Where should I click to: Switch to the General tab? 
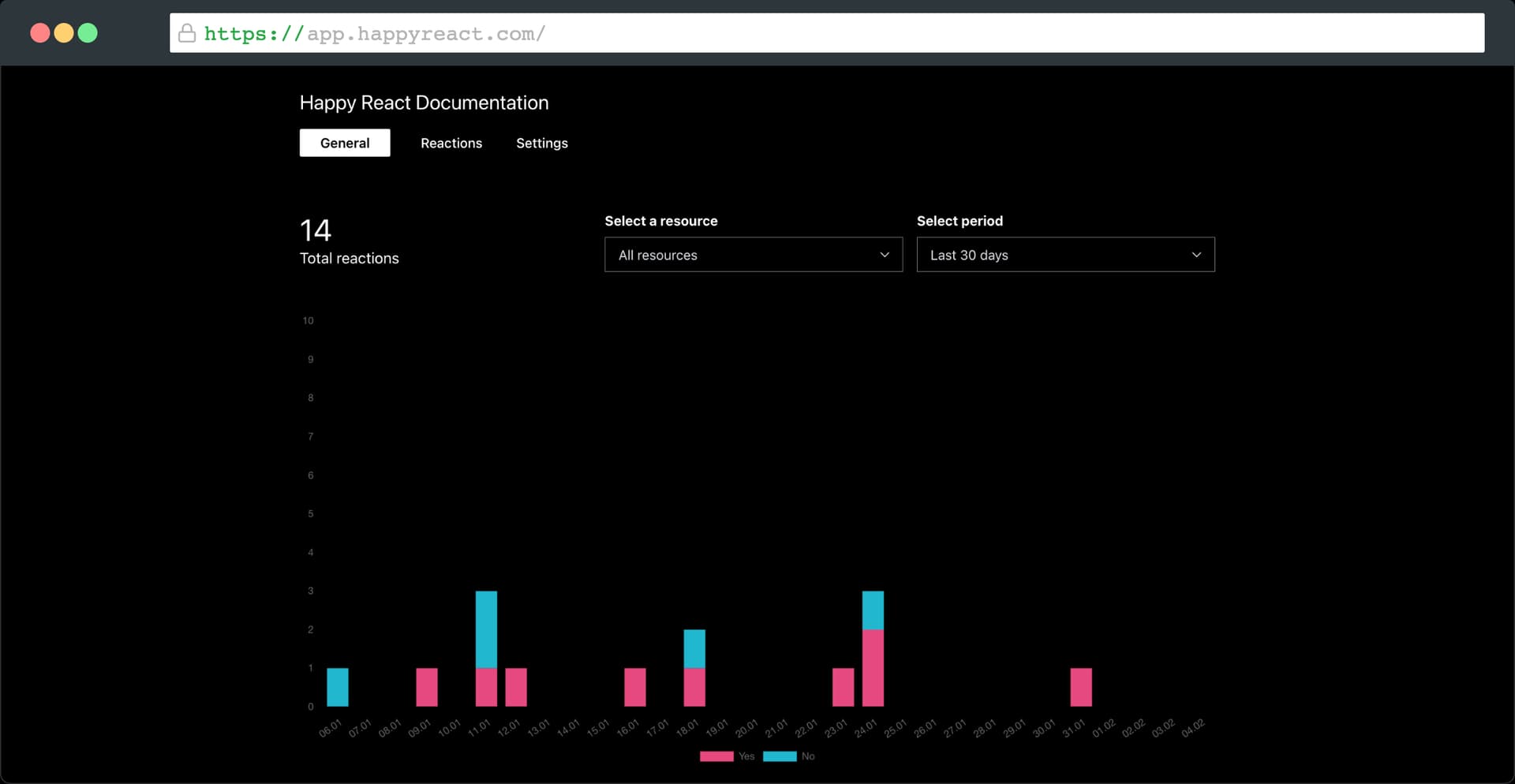coord(345,143)
